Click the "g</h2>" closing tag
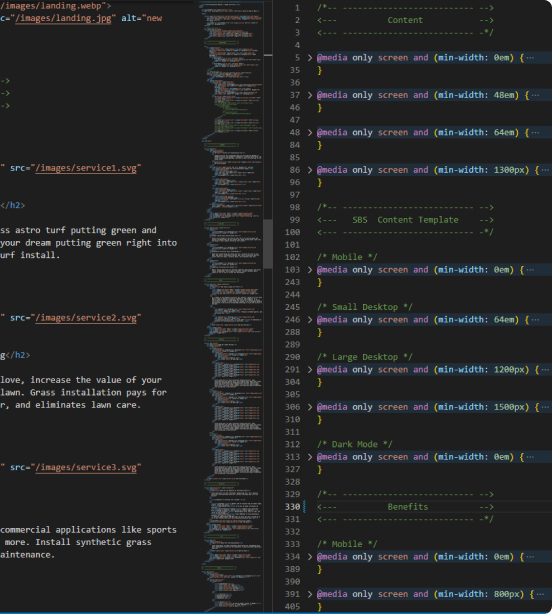Image resolution: width=552 pixels, height=614 pixels. pos(15,355)
